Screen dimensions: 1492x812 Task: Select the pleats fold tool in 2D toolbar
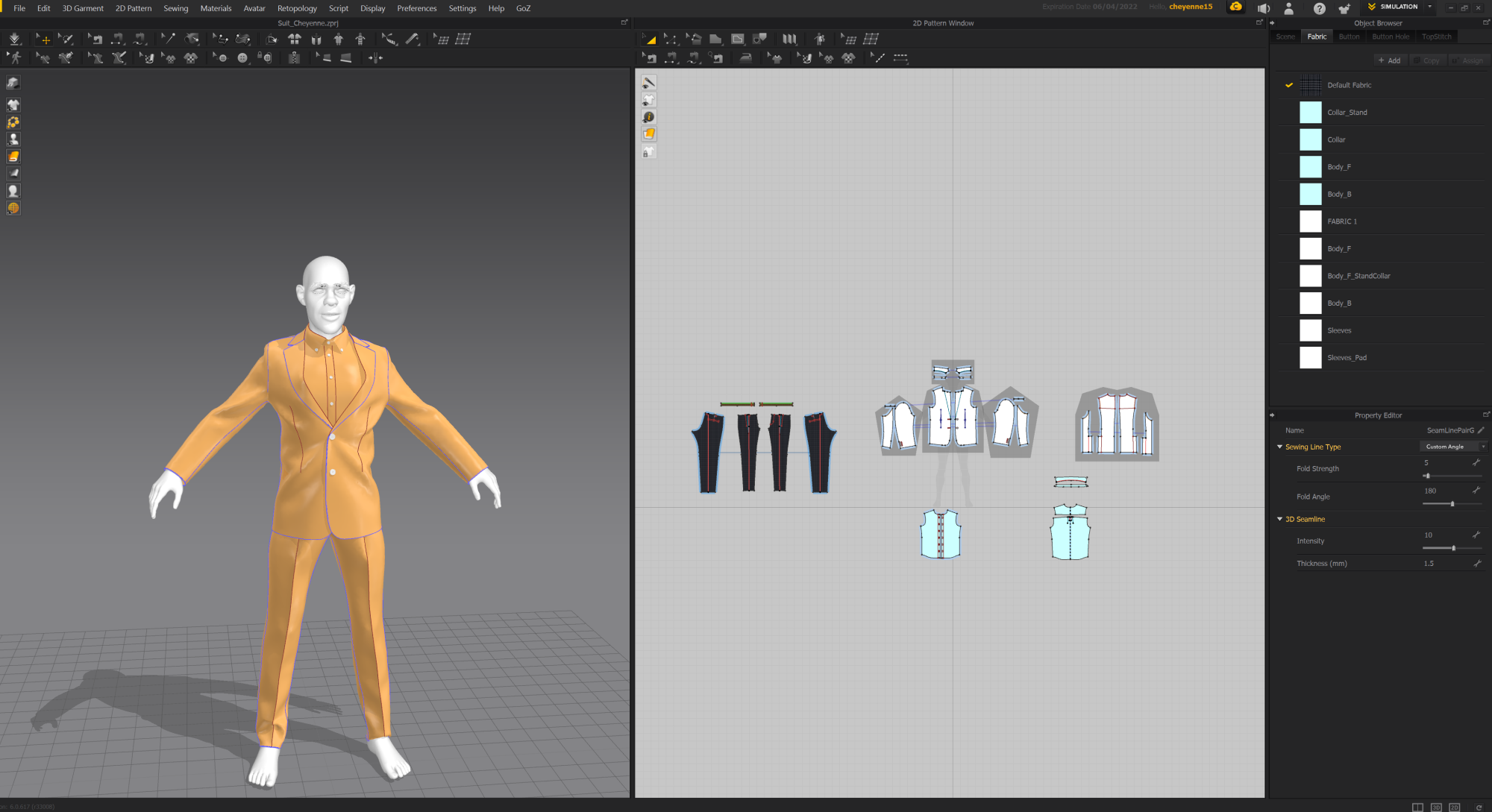pyautogui.click(x=789, y=39)
